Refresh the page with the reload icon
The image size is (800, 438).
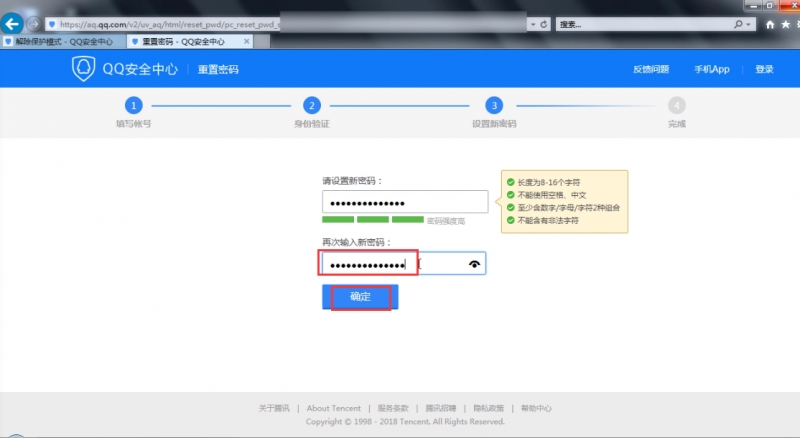point(544,24)
